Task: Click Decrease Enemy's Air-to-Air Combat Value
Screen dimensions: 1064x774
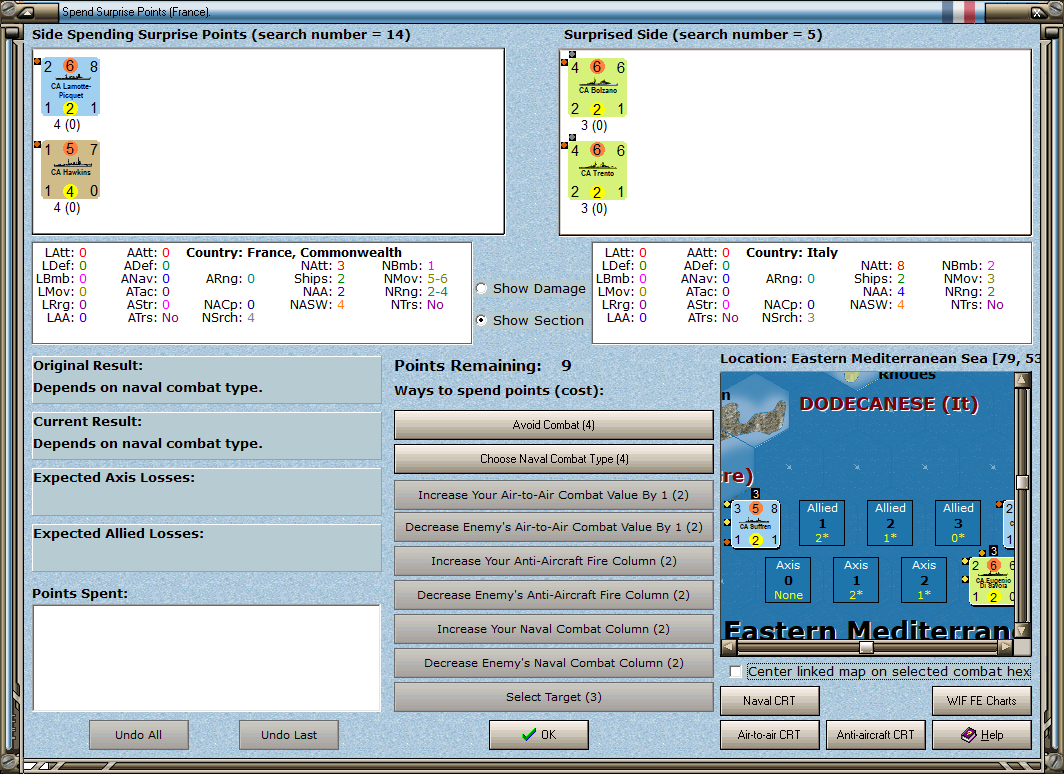Action: point(554,527)
